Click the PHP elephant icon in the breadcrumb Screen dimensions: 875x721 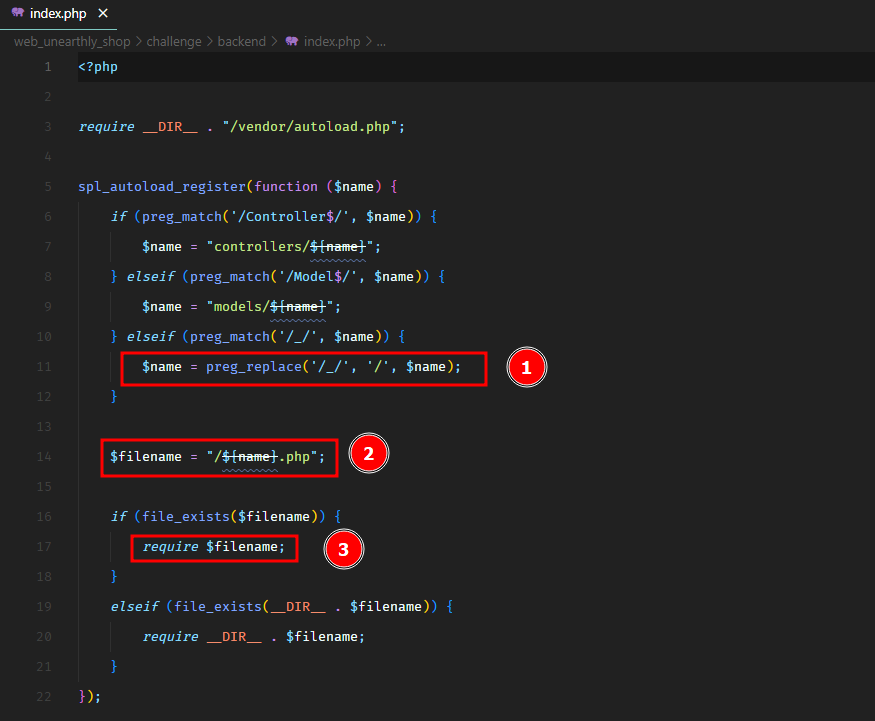pyautogui.click(x=291, y=42)
